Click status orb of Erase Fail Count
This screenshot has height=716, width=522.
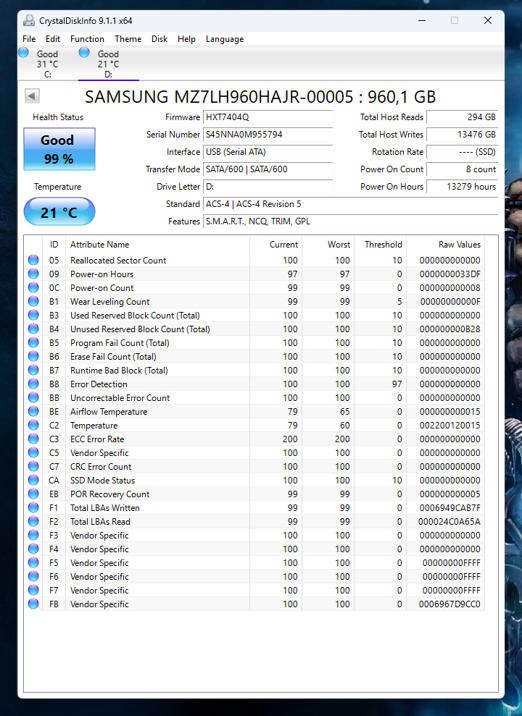pyautogui.click(x=33, y=356)
